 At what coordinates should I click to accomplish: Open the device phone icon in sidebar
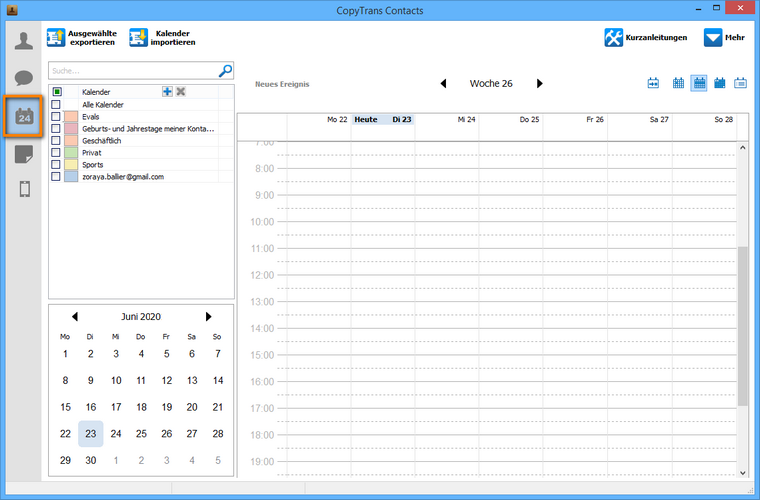(25, 189)
